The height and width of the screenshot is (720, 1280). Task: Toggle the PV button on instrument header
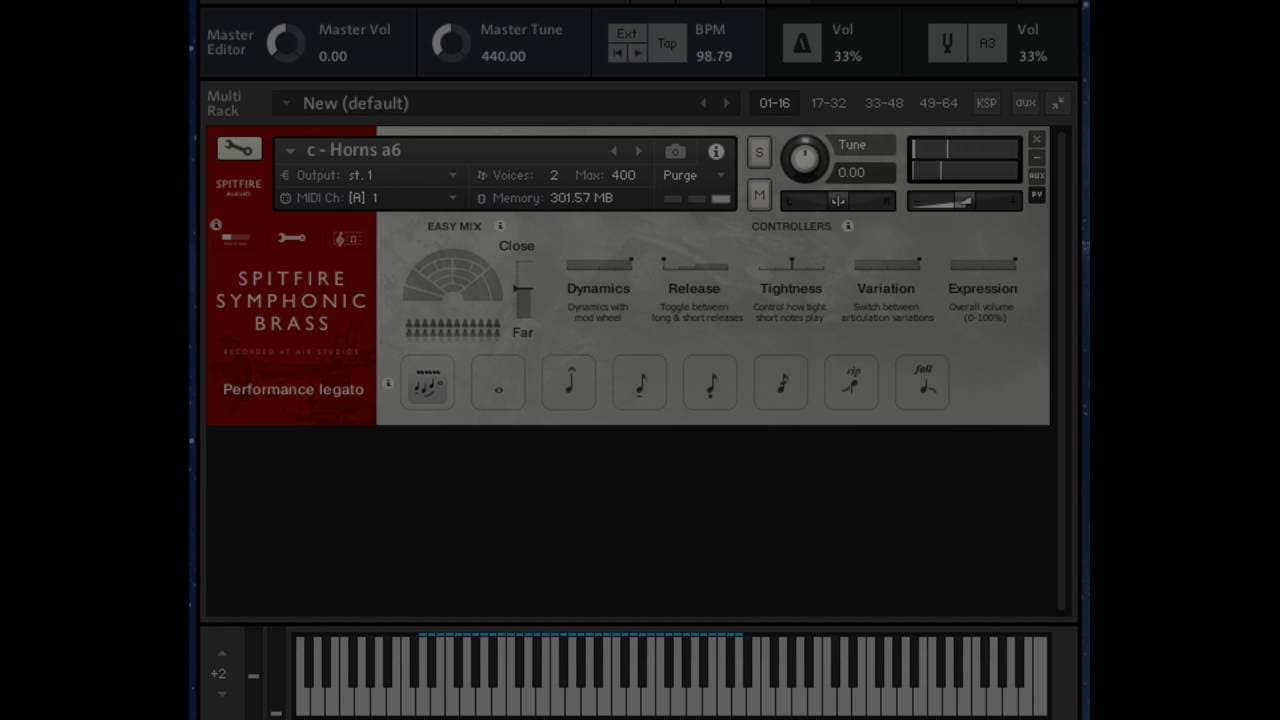pyautogui.click(x=1037, y=194)
